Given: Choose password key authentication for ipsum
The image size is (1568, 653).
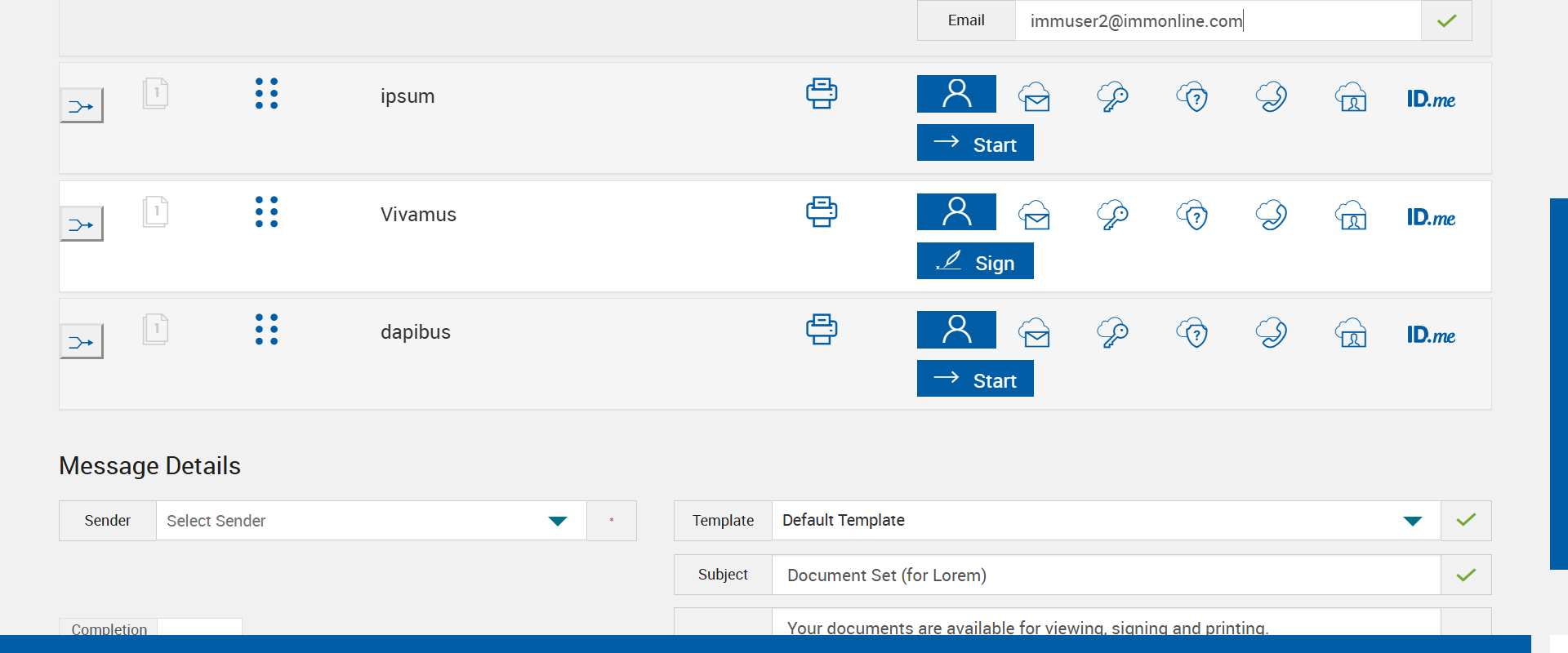Looking at the screenshot, I should point(1112,97).
